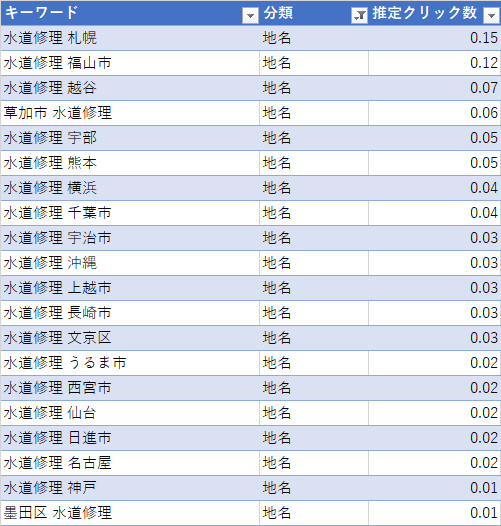501x526 pixels.
Task: Click 地名 in the 名古屋 row
Action: coord(277,463)
